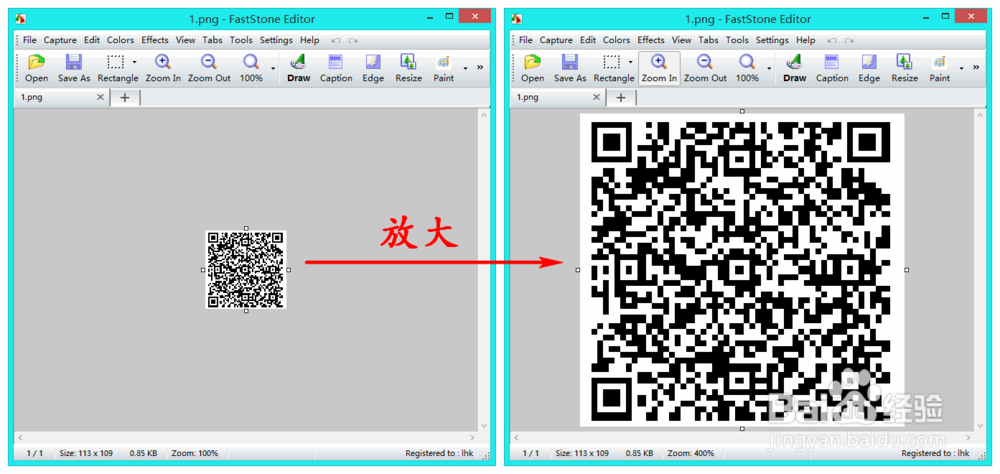1000x474 pixels.
Task: Expand Paint dropdown arrow in left window
Action: (x=465, y=68)
